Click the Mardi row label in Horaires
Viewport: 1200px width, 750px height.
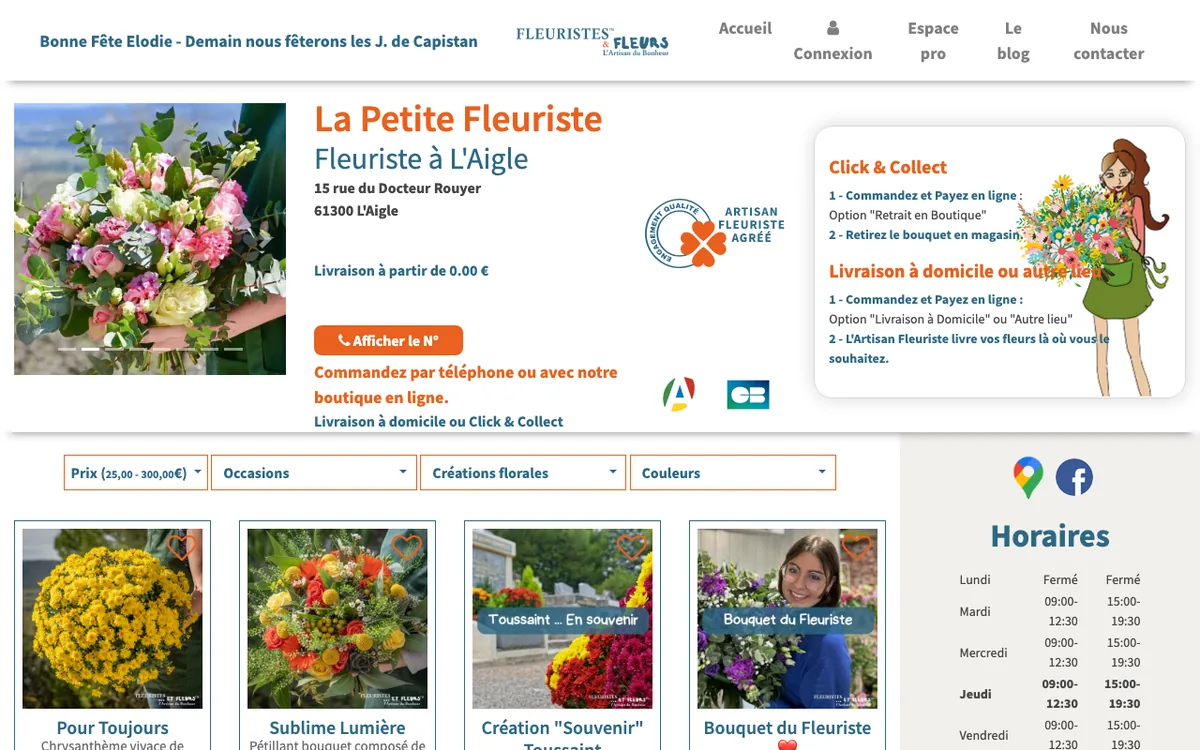click(975, 611)
